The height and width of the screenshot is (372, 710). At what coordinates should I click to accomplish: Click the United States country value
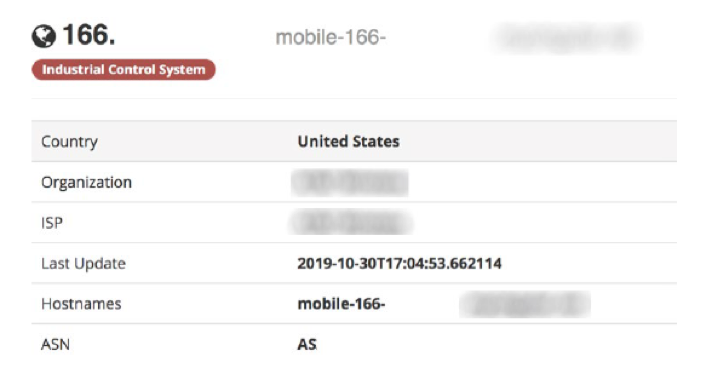(x=348, y=142)
